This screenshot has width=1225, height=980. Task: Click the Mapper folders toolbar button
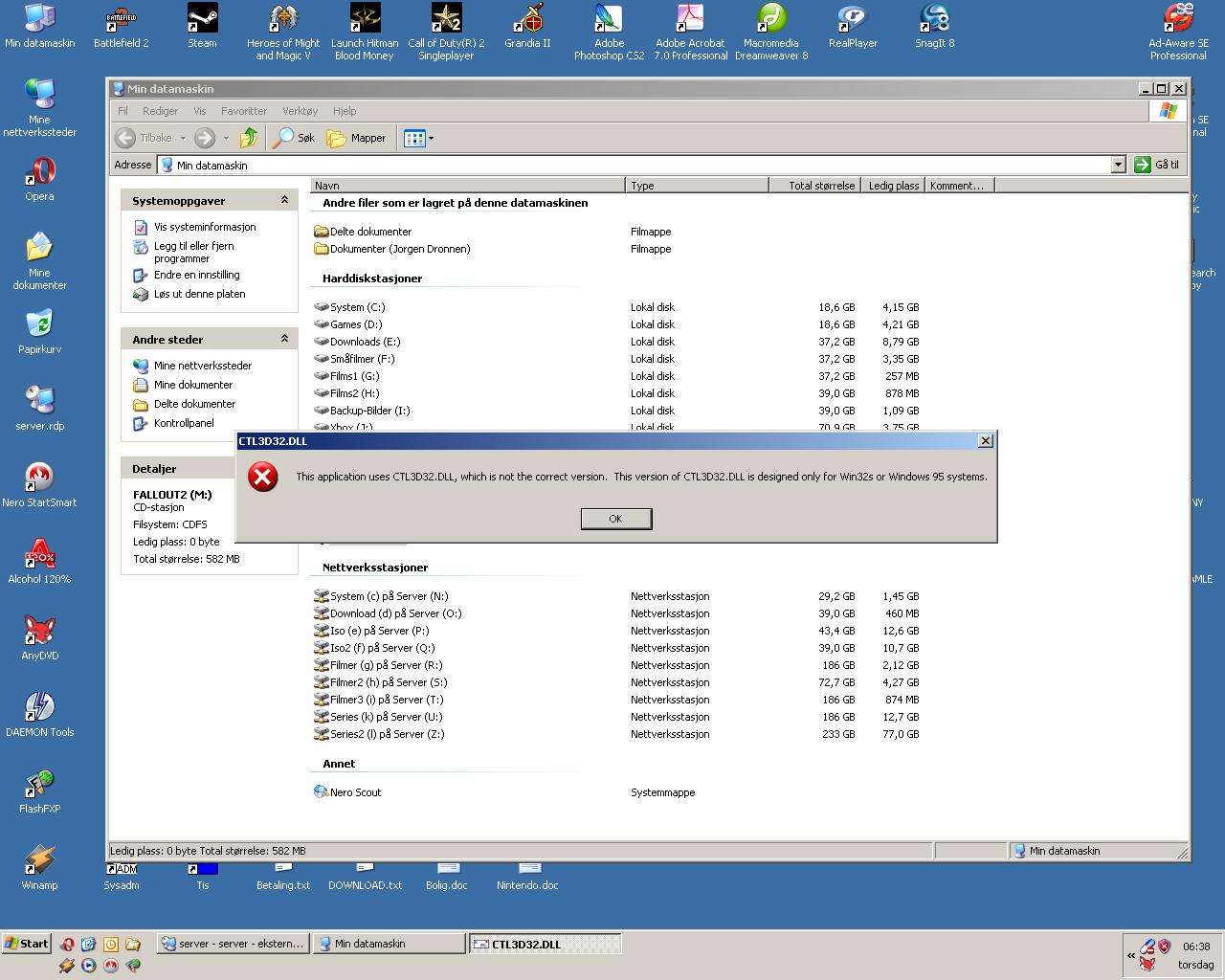point(356,138)
